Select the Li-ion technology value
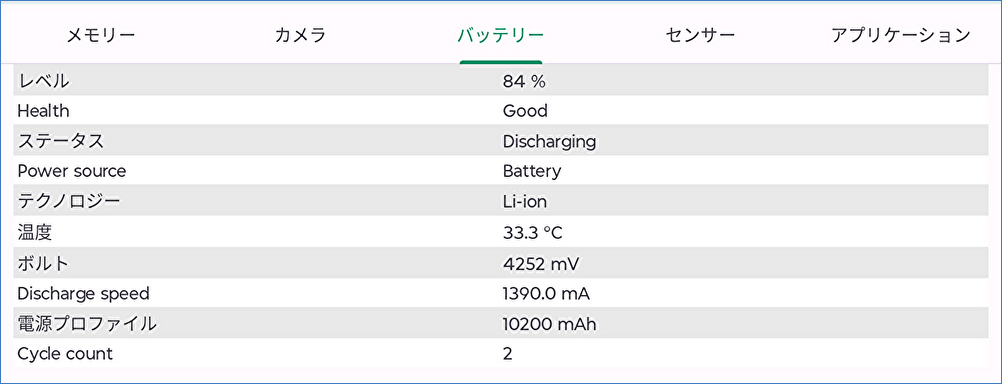Image resolution: width=1002 pixels, height=384 pixels. (525, 203)
